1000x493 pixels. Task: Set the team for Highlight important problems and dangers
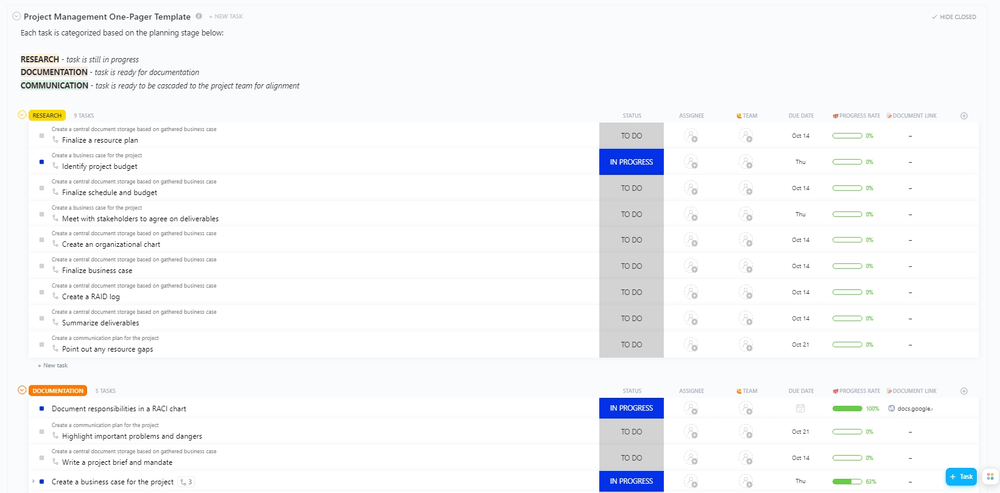(x=746, y=432)
